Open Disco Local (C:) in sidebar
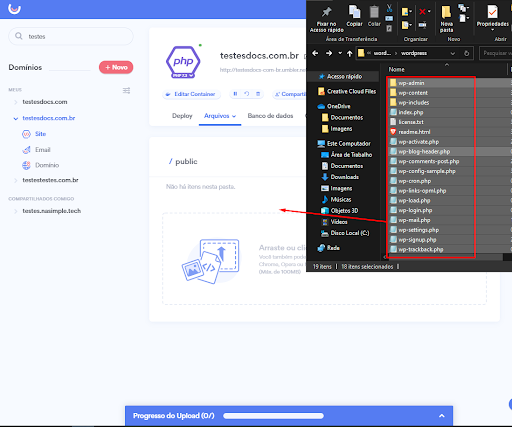The width and height of the screenshot is (512, 427). tap(345, 233)
